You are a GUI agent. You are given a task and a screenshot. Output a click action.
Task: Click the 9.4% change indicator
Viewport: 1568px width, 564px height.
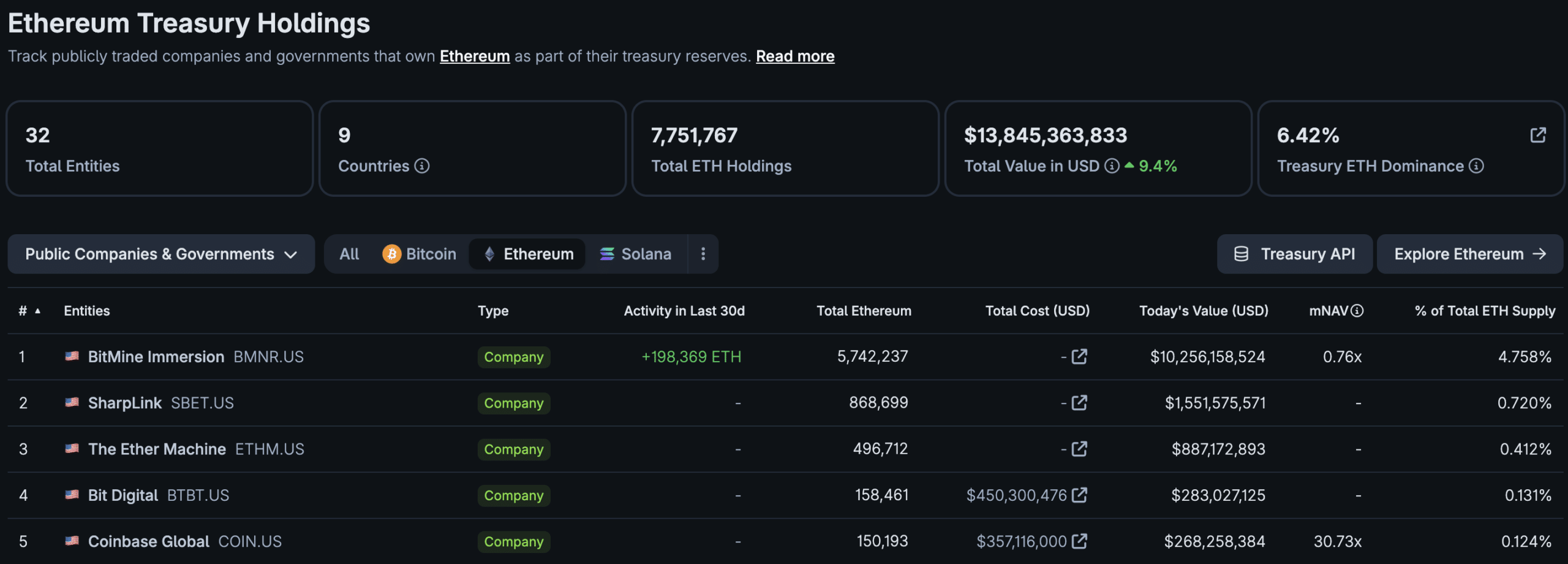point(1151,166)
